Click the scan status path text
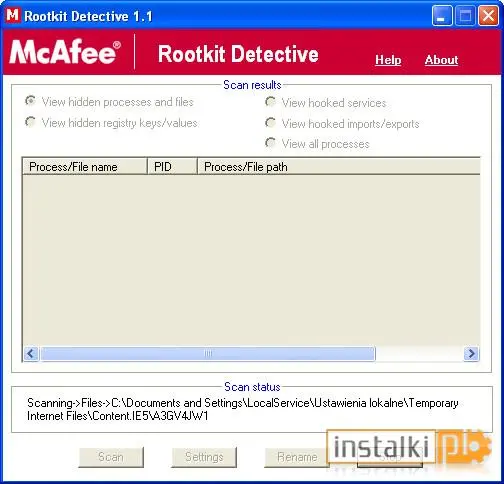Screen dimensions: 504x484 click(x=243, y=409)
